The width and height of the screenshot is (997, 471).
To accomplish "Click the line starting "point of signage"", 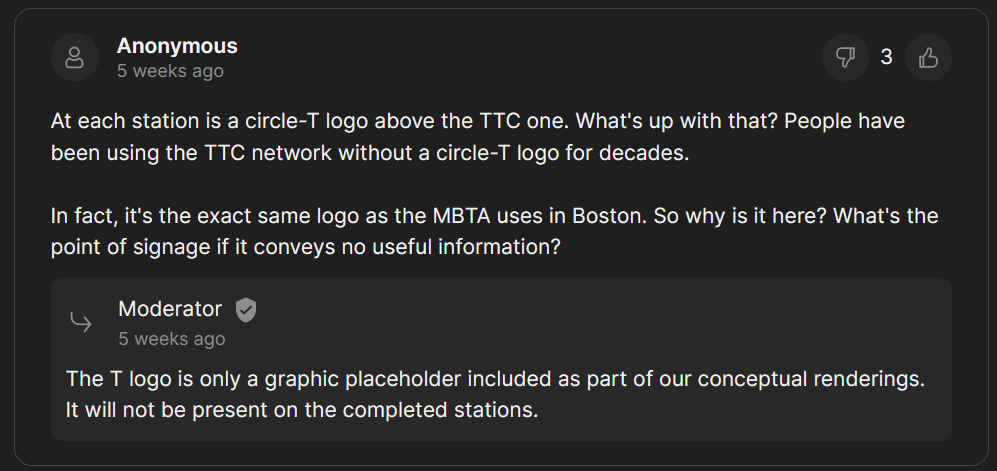I will pos(305,246).
